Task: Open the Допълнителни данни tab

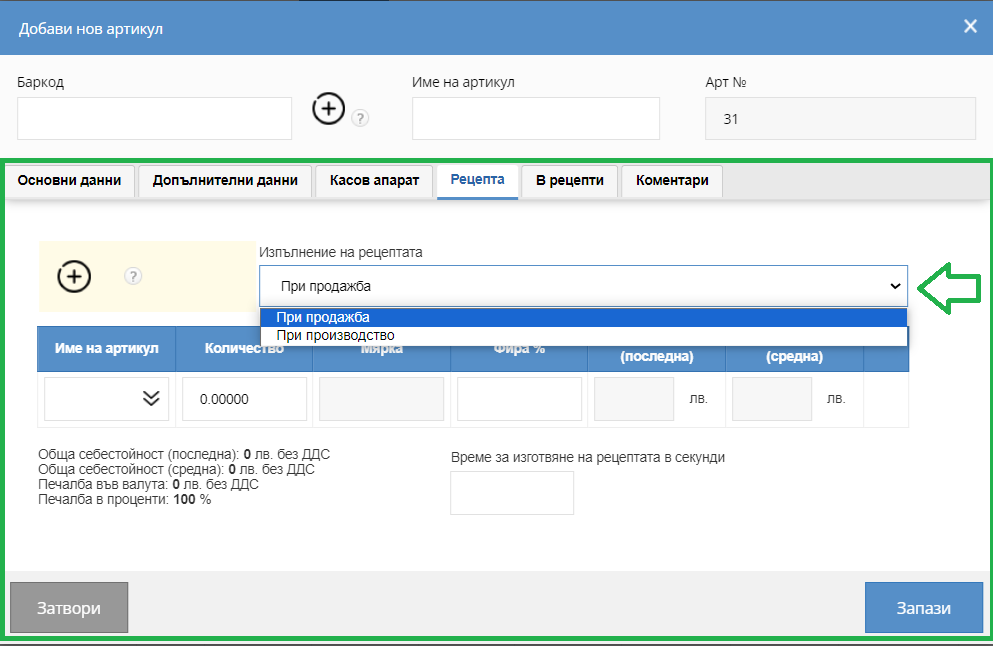Action: [x=225, y=180]
